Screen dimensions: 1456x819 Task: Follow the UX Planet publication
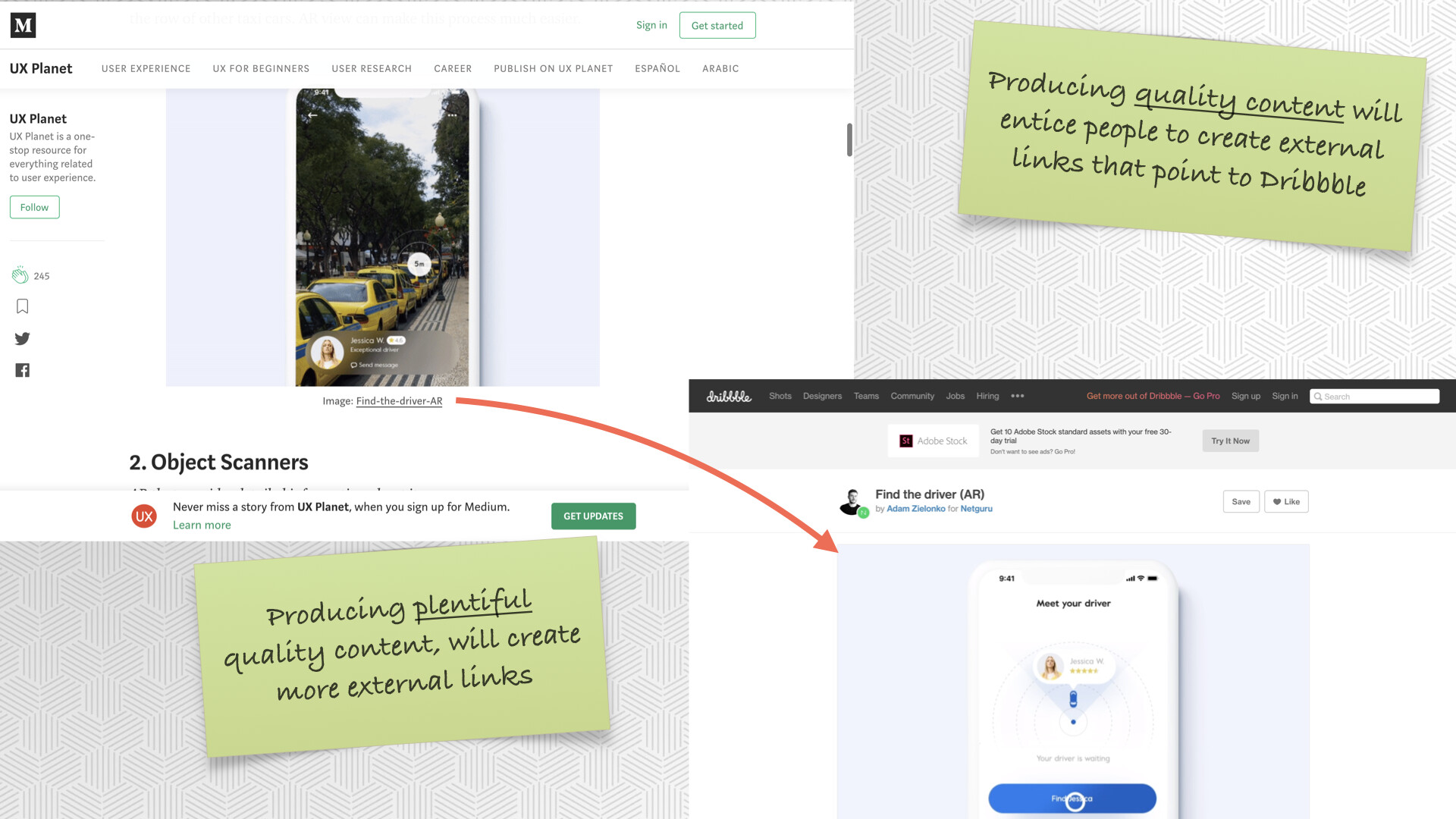(x=34, y=207)
